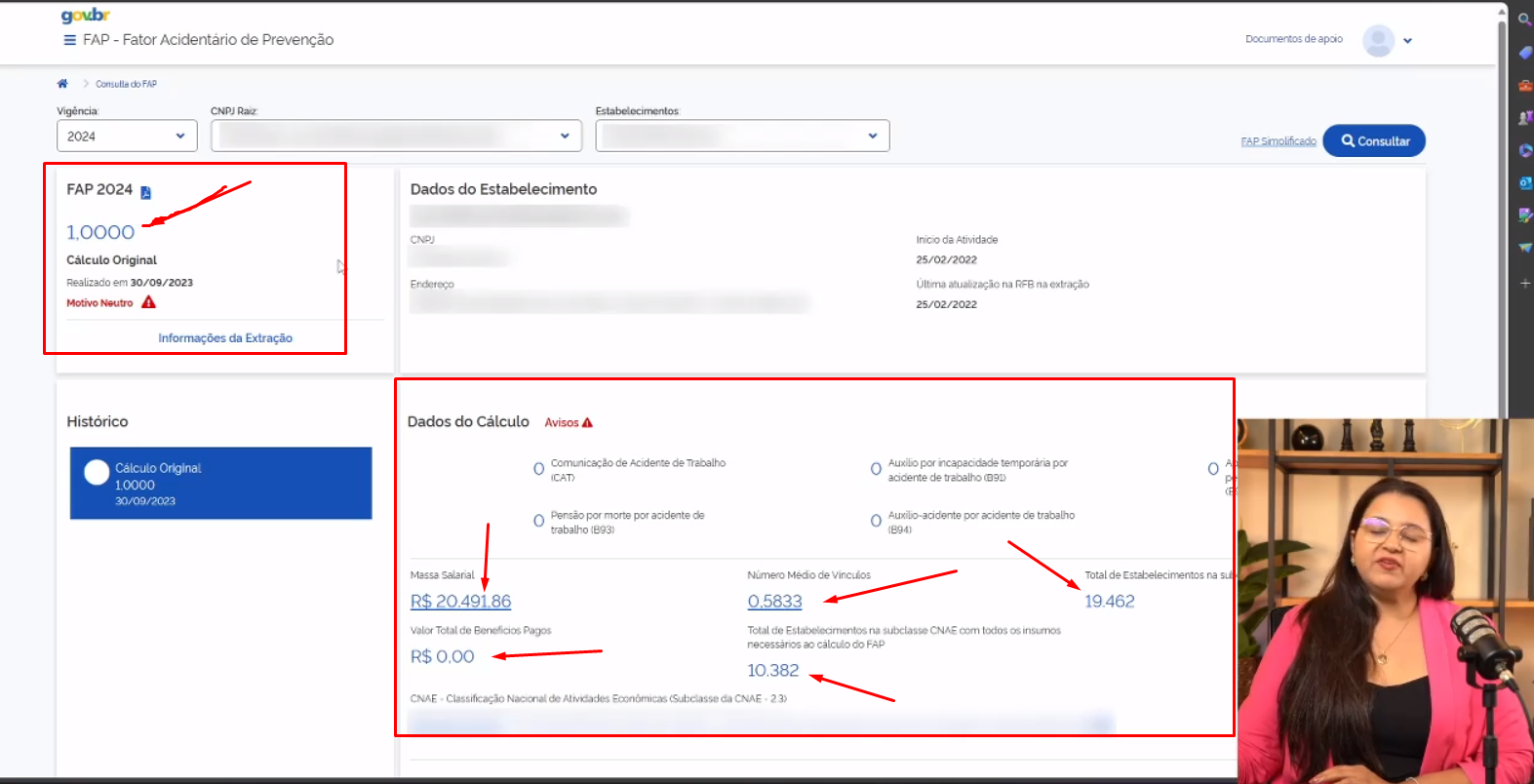Click the Comunicação de Acidente de Trabalho count
This screenshot has height=784, width=1534.
[x=538, y=469]
